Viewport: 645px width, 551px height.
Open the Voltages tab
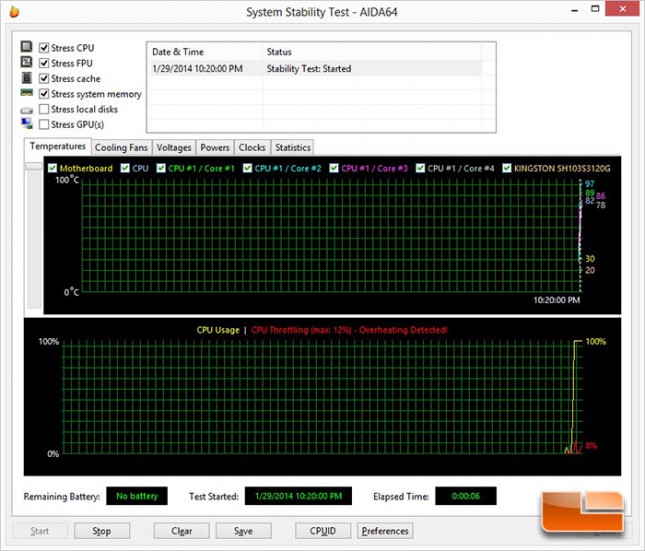click(x=174, y=147)
